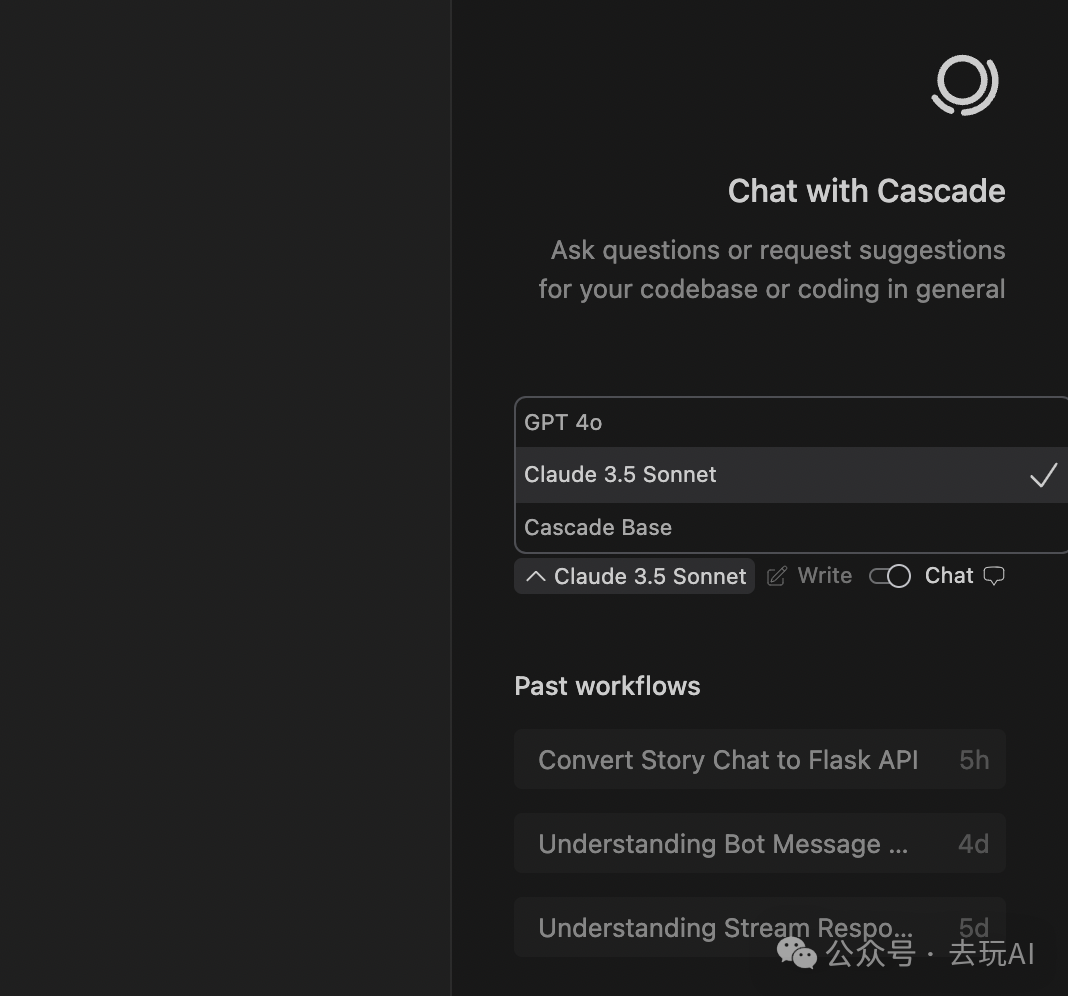
Task: Switch to Chat mode label
Action: coord(949,576)
